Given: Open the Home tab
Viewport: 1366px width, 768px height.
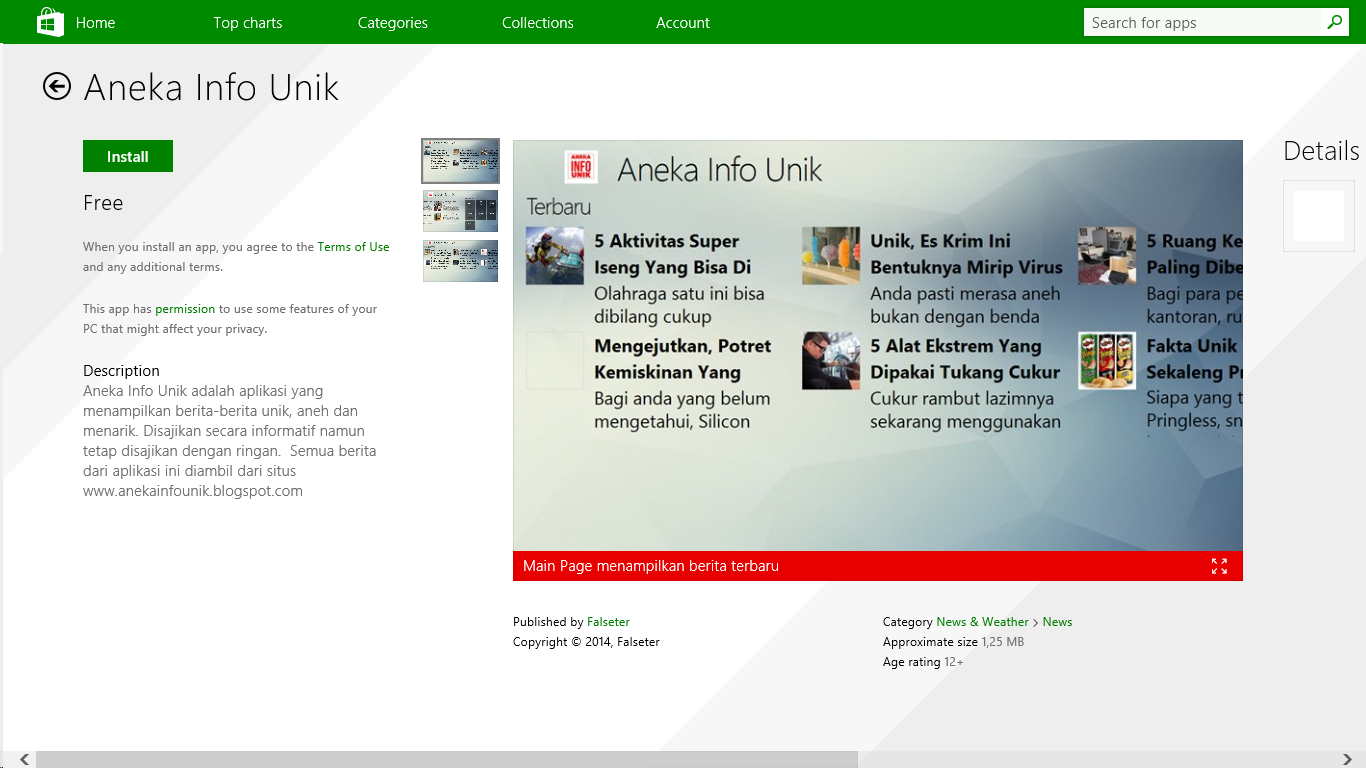Looking at the screenshot, I should 96,22.
